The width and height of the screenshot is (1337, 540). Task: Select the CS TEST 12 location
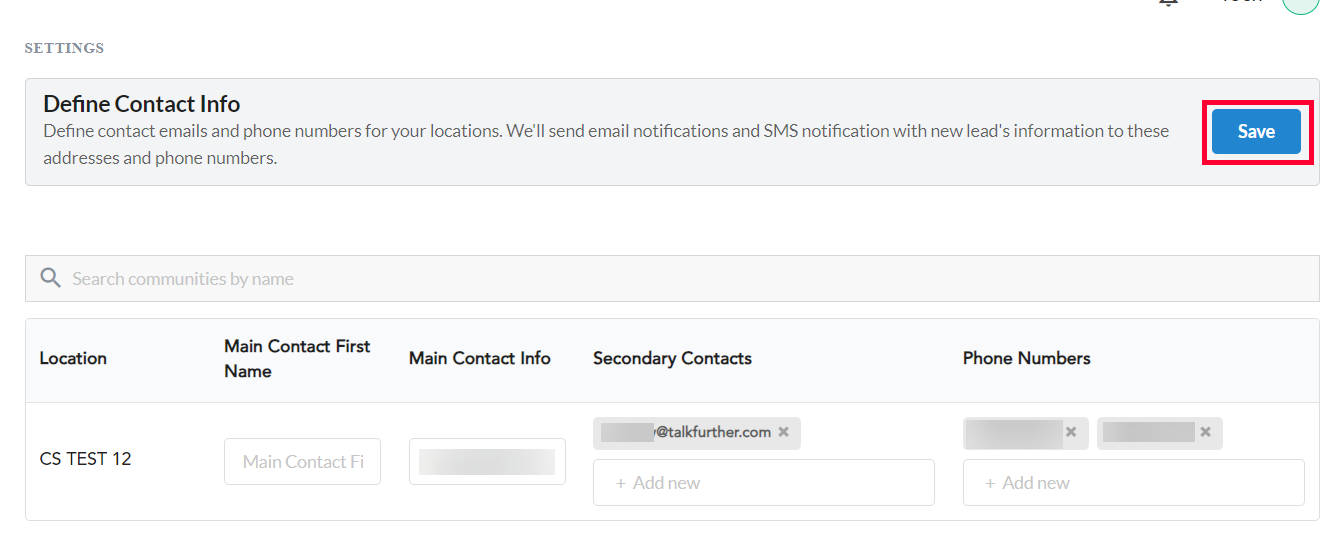(85, 459)
